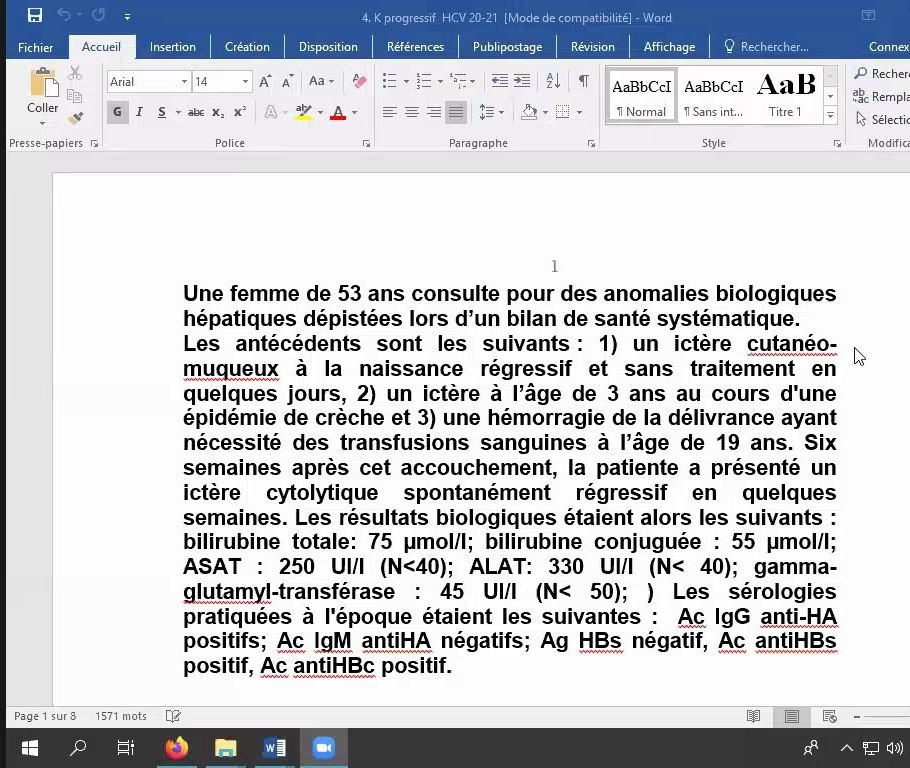Screen dimensions: 910x768
Task: Open the Paragraphe dialog launcher
Action: (591, 143)
